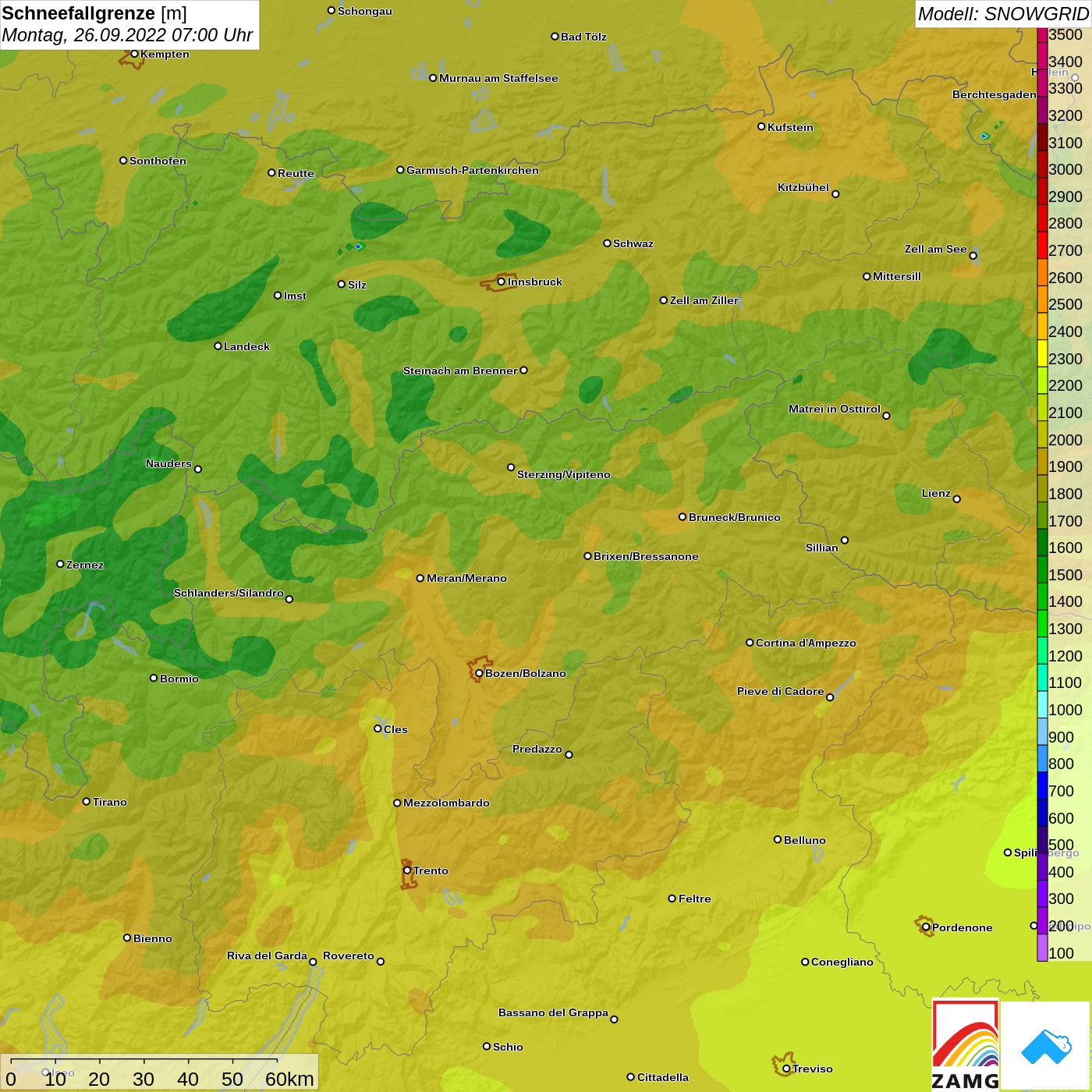Select the 'Bassano del Grappa' label
Screen dimensions: 1092x1092
553,1012
